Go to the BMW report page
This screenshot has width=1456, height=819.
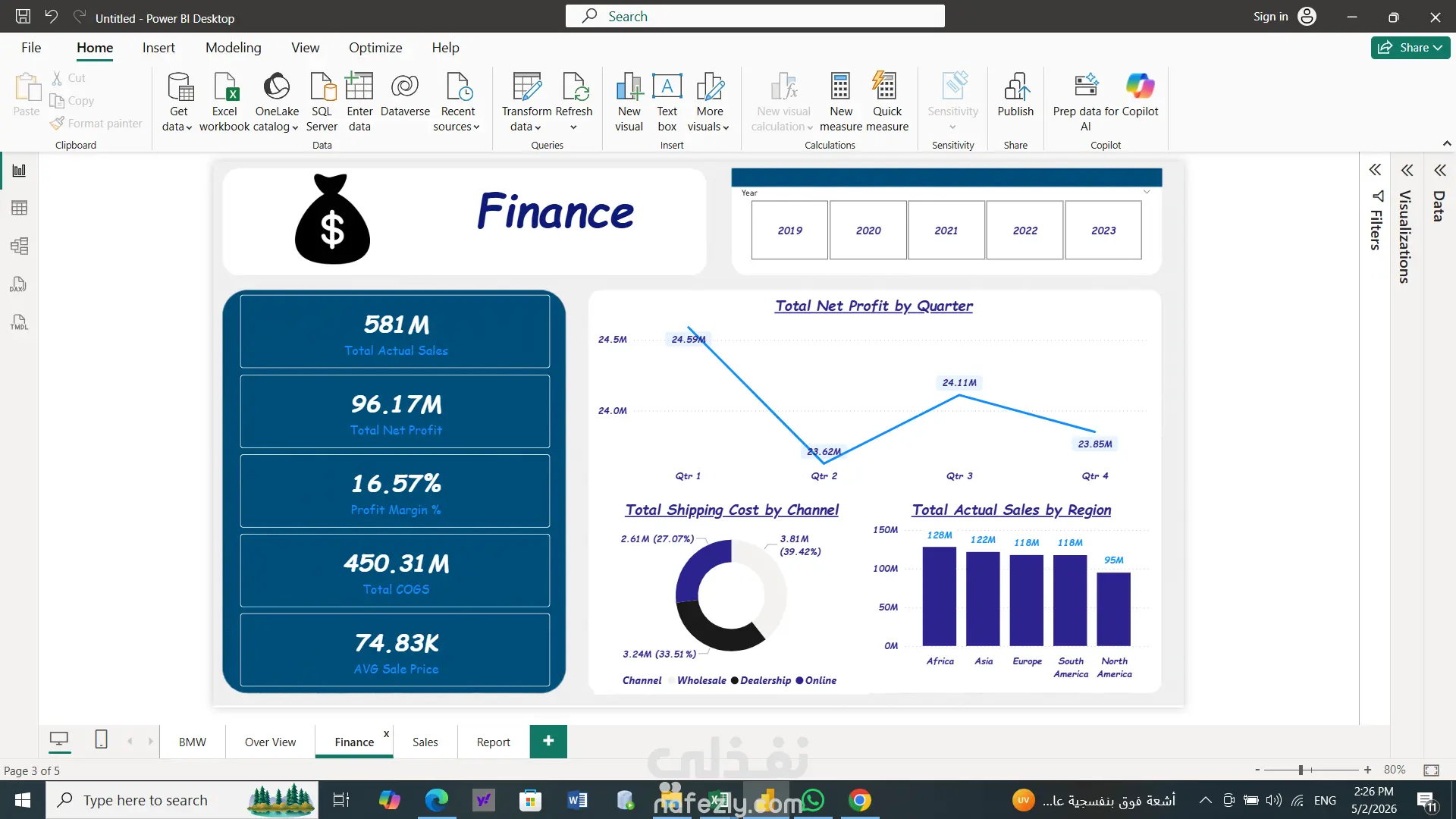[x=193, y=742]
